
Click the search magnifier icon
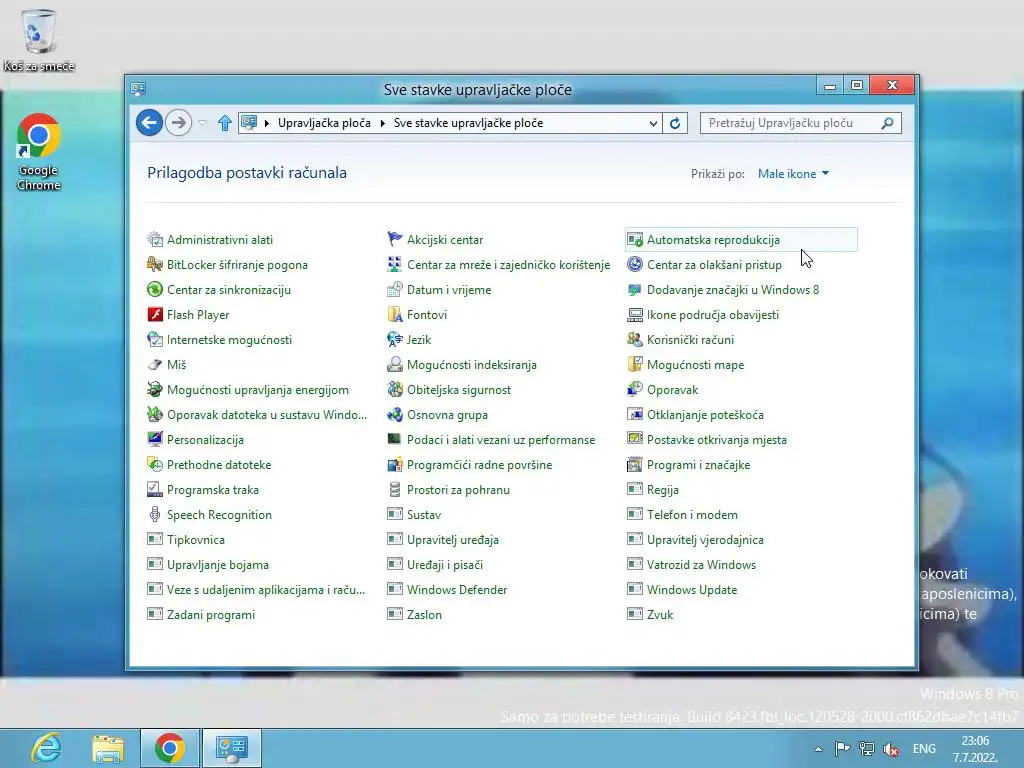pyautogui.click(x=888, y=123)
